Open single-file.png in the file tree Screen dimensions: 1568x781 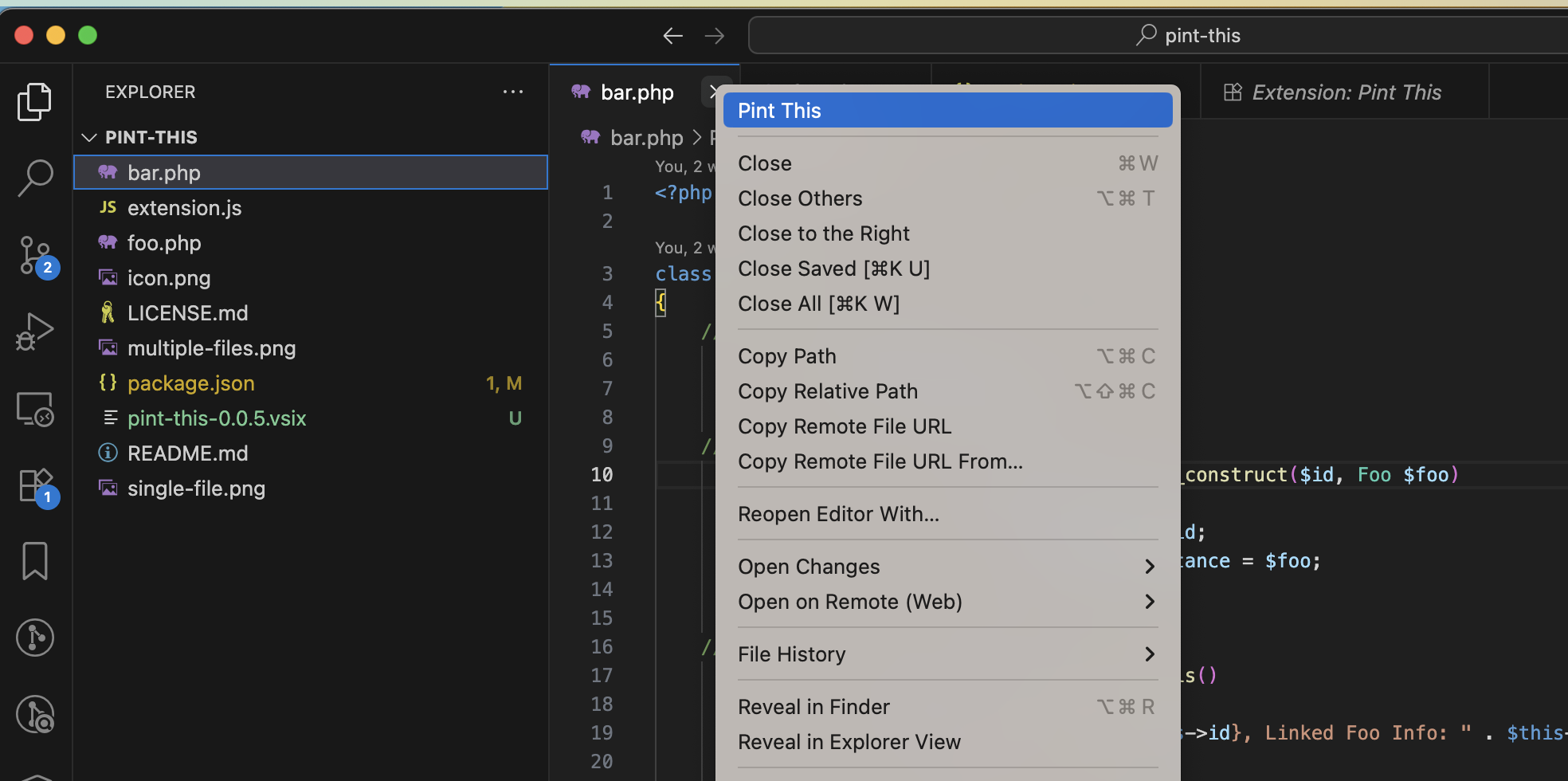pos(311,488)
